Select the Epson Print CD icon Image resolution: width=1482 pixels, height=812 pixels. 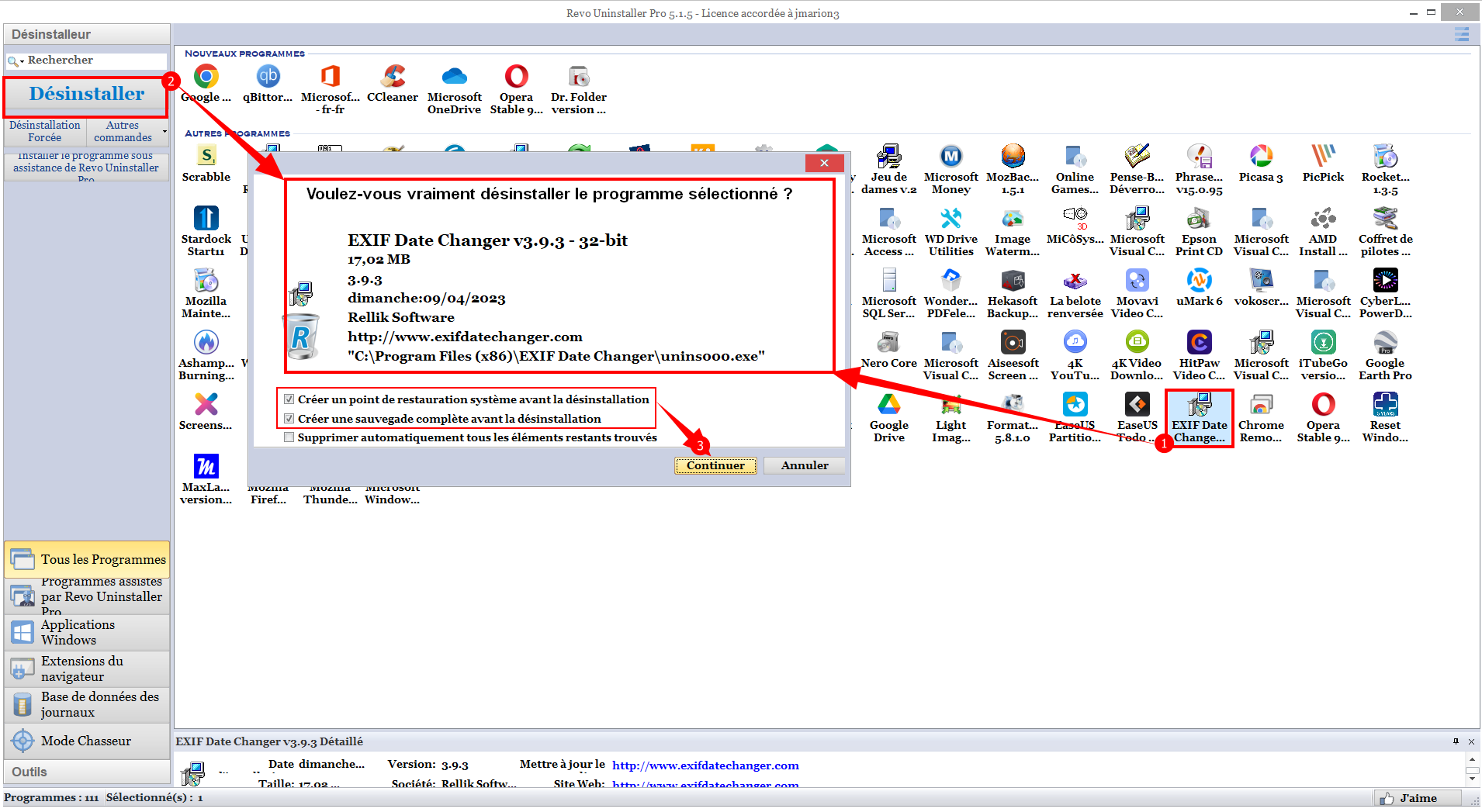pyautogui.click(x=1200, y=219)
